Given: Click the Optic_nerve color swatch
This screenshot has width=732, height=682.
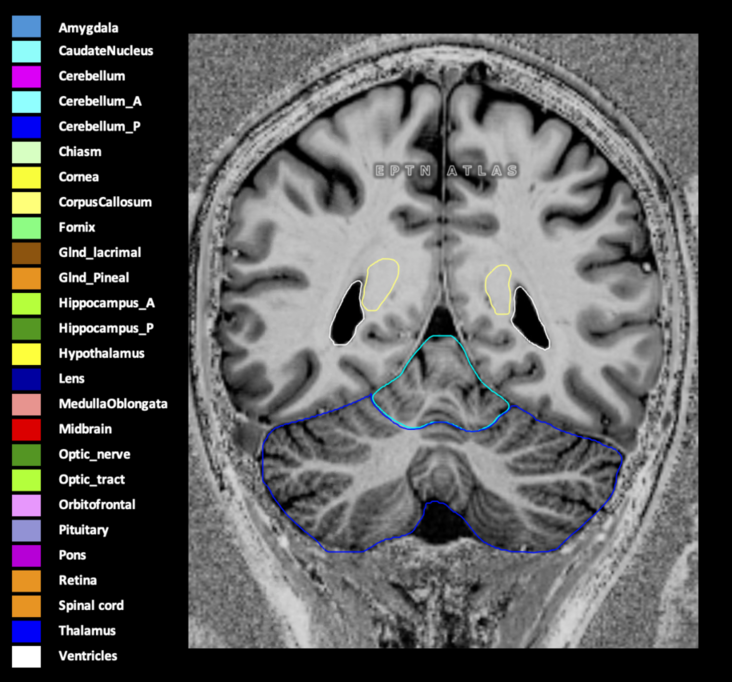Looking at the screenshot, I should (26, 455).
